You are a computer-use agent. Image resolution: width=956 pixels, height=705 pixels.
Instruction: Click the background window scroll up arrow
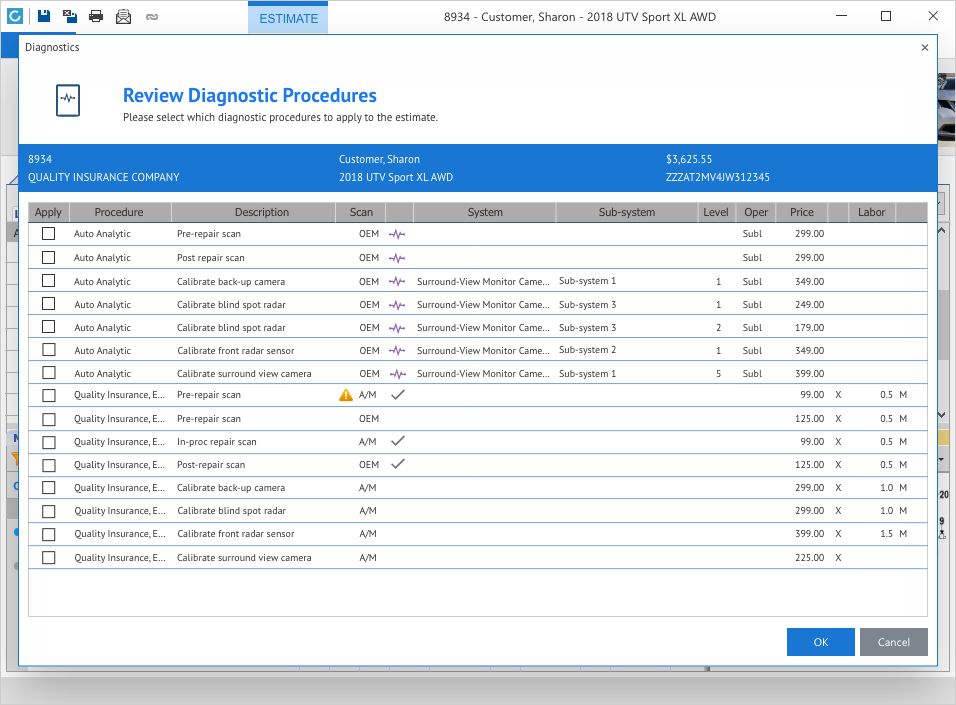click(x=941, y=231)
